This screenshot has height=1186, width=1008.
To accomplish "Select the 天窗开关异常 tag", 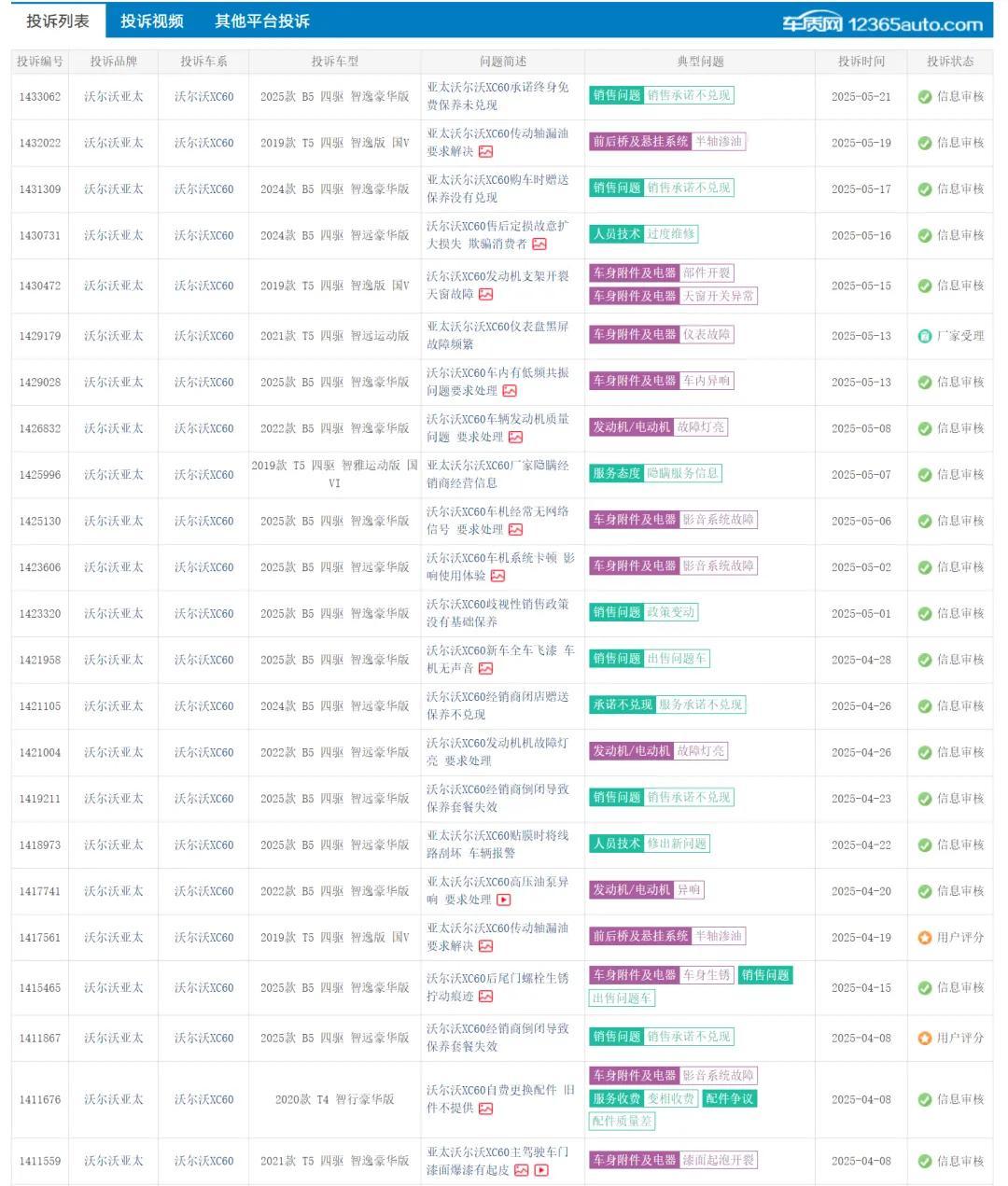I will 719,296.
